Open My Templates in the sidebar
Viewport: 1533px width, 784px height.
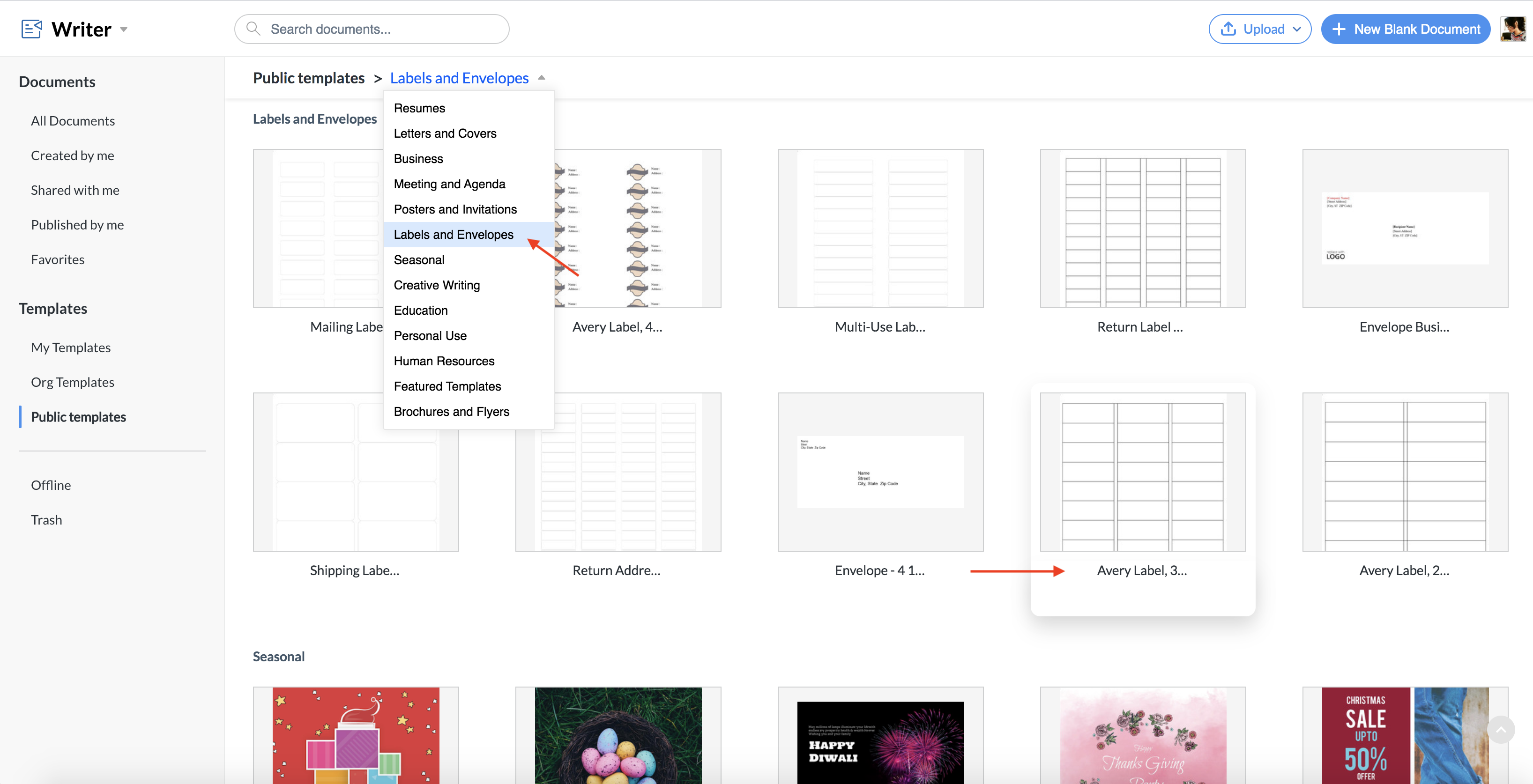(x=70, y=347)
